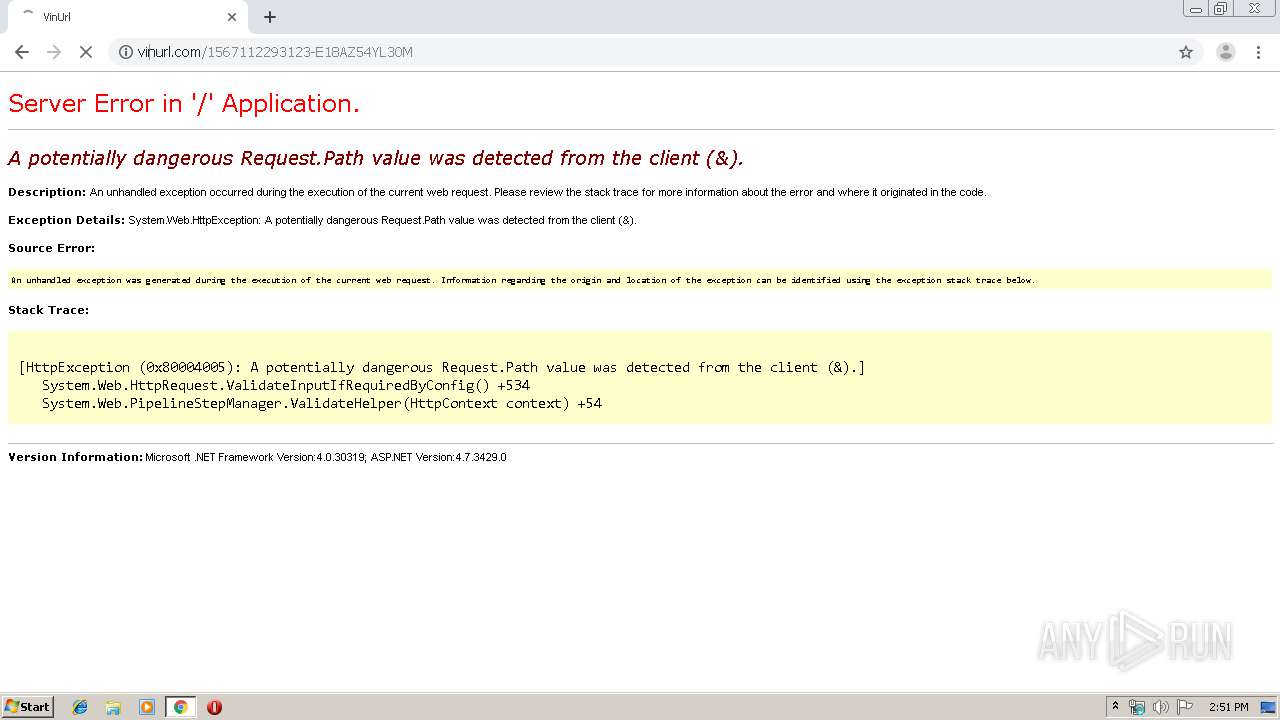This screenshot has width=1280, height=720.
Task: Click the Server Error heading
Action: (x=184, y=103)
